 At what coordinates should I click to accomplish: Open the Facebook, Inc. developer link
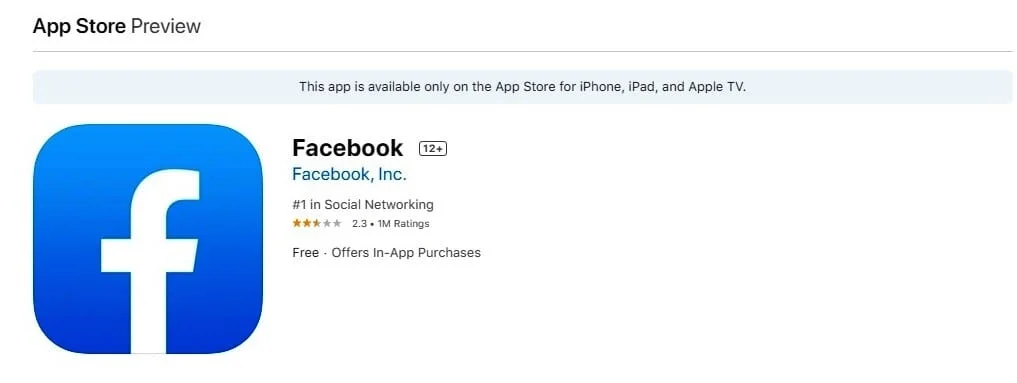click(349, 174)
